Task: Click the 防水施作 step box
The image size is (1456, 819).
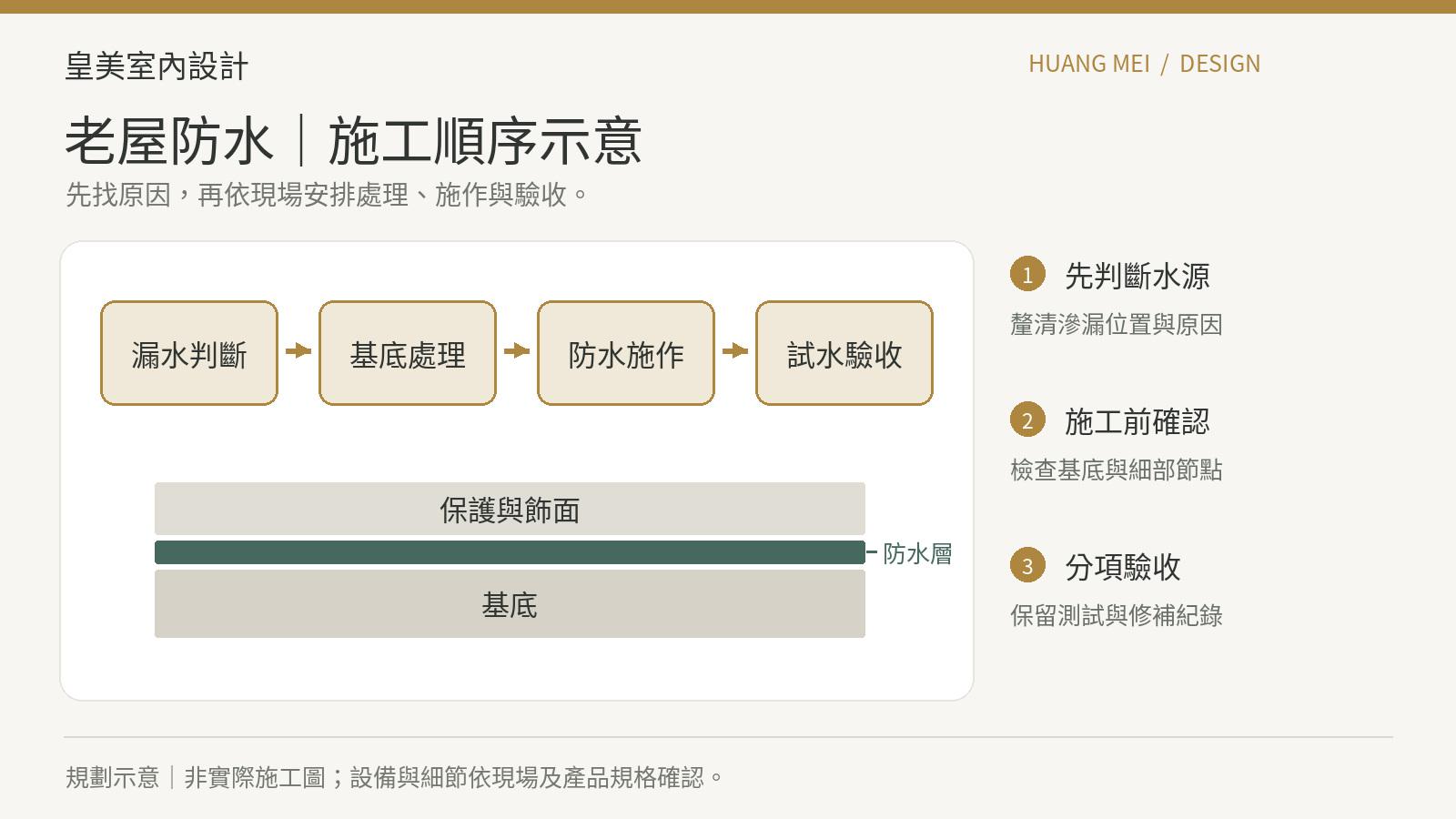Action: pyautogui.click(x=626, y=353)
